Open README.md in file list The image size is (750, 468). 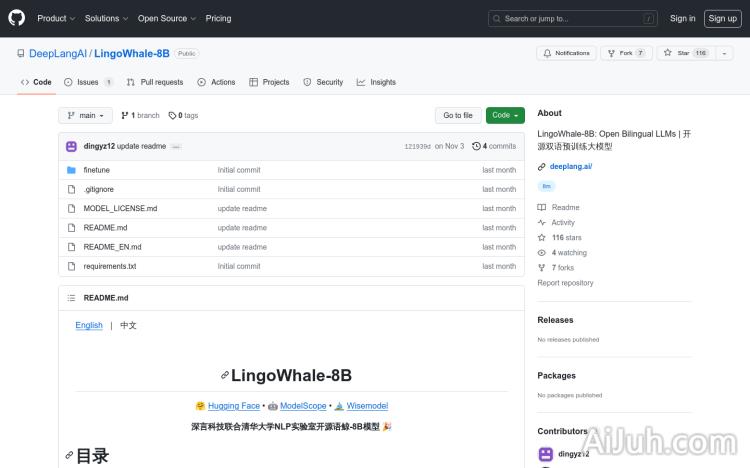(105, 227)
